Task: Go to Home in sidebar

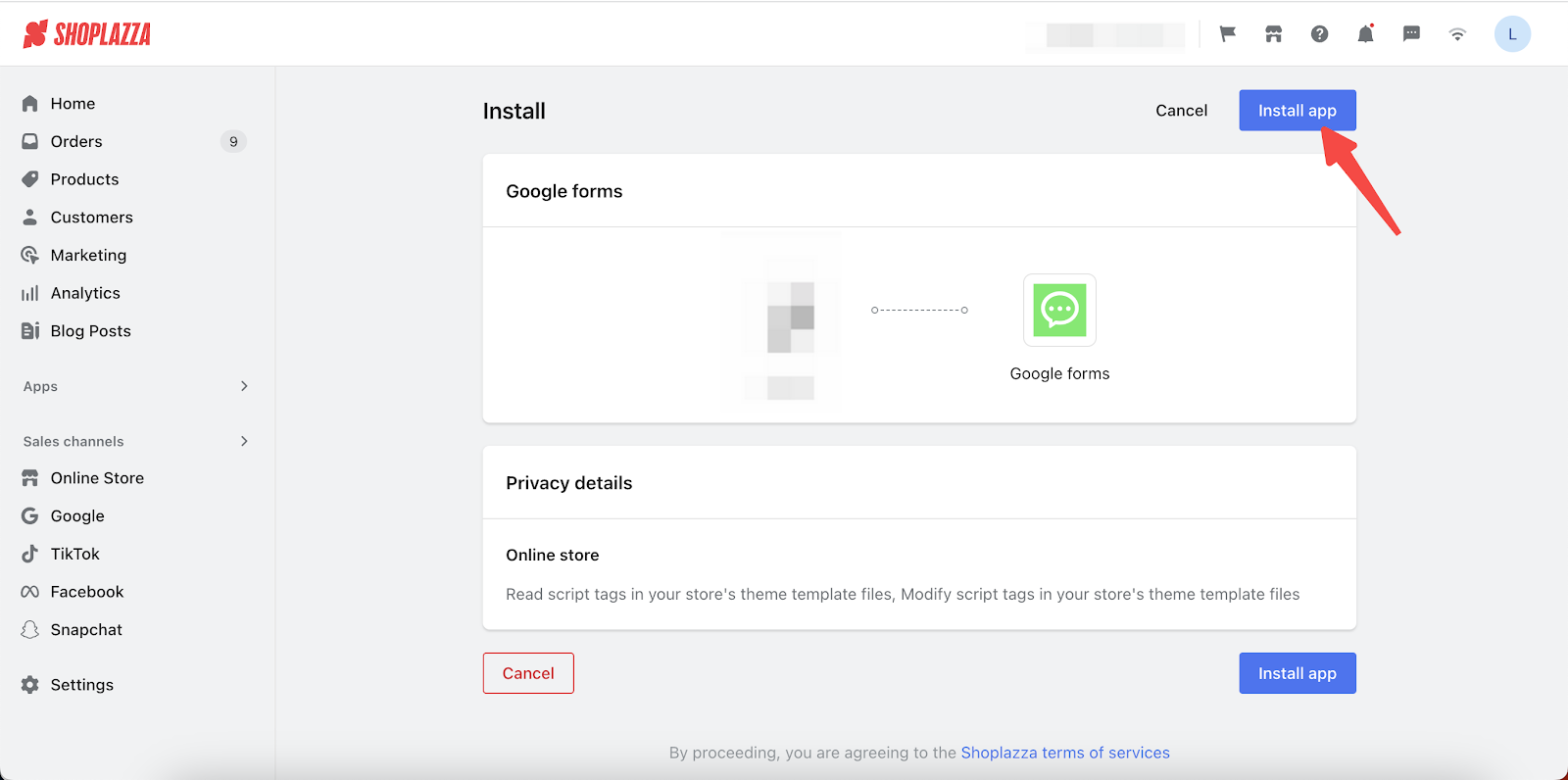Action: (x=73, y=104)
